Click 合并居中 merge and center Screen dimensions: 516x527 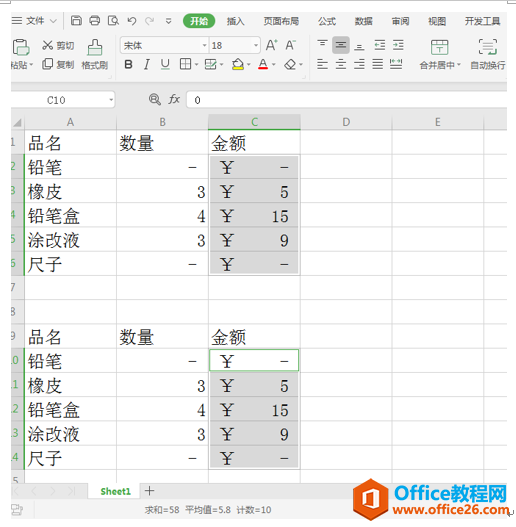(440, 54)
